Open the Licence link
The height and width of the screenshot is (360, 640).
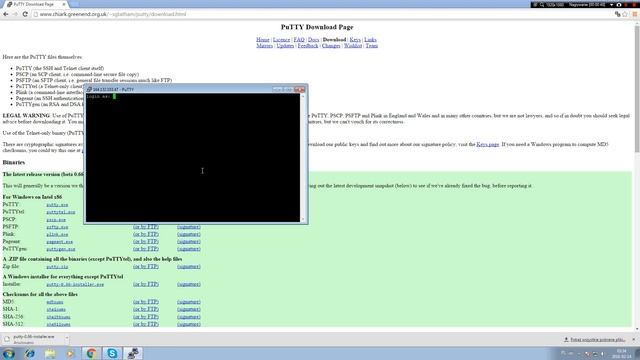[281, 40]
